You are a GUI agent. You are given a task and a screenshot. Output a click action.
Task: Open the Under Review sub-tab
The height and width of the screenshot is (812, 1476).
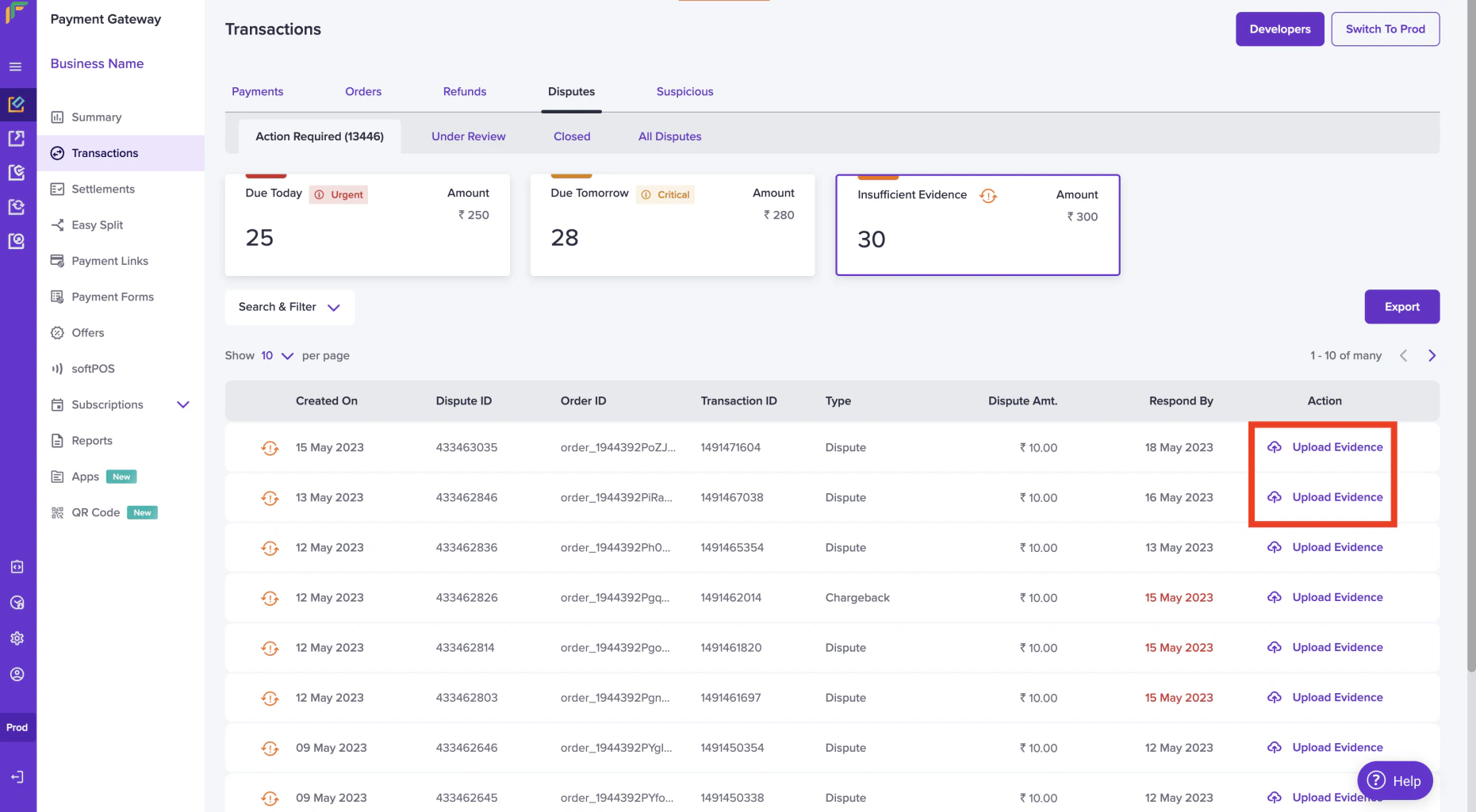point(468,136)
